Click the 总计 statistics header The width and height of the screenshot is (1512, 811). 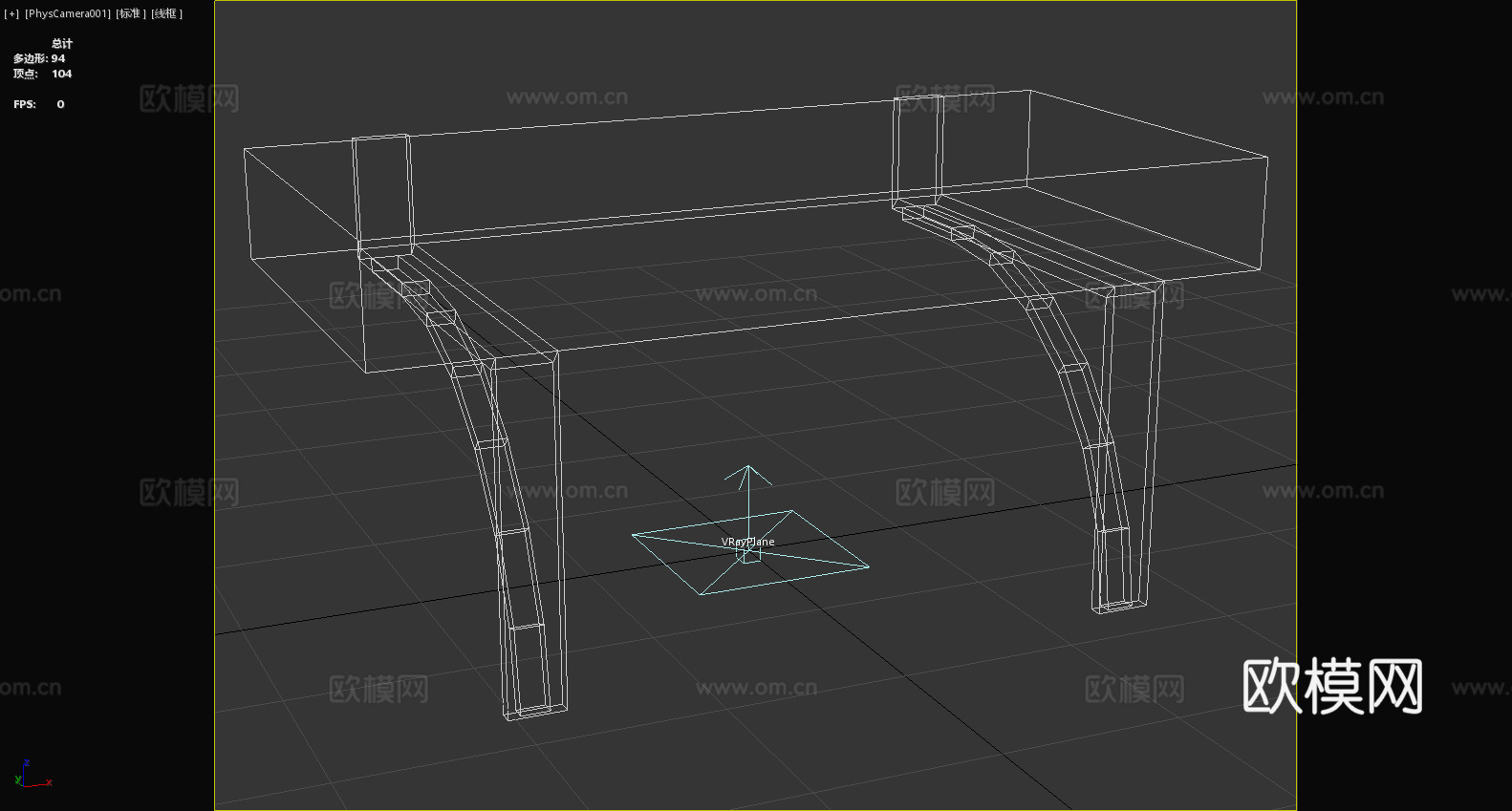coord(62,43)
